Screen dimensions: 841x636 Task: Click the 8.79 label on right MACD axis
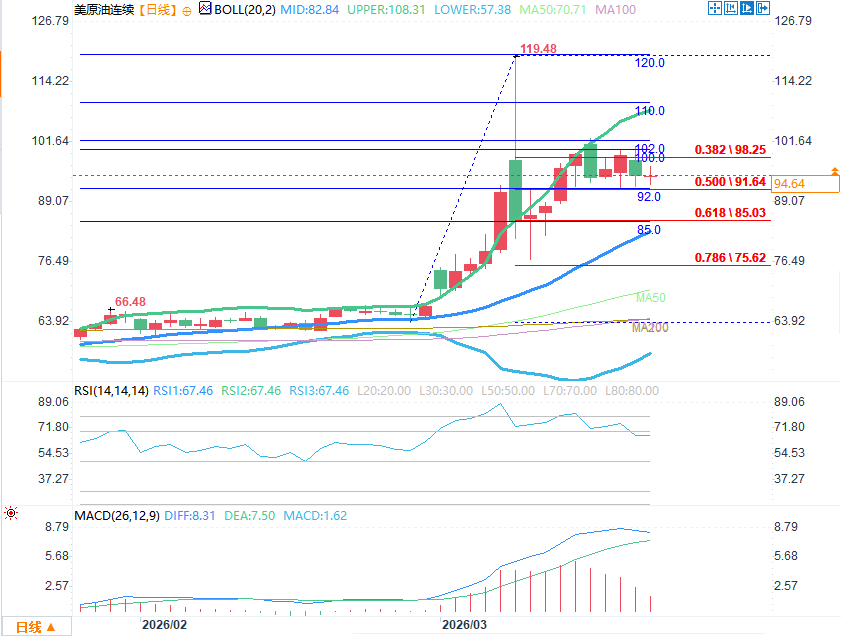(786, 527)
